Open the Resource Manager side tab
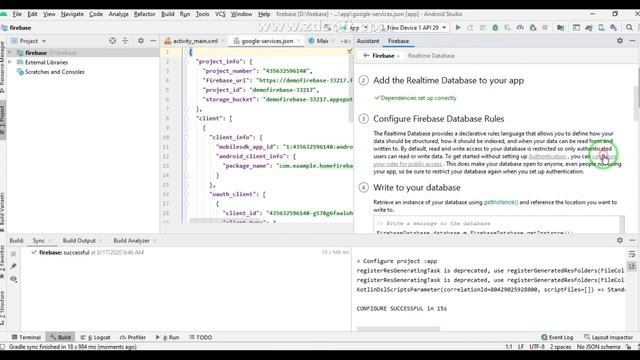Screen dimensions: 640x360 (2, 67)
